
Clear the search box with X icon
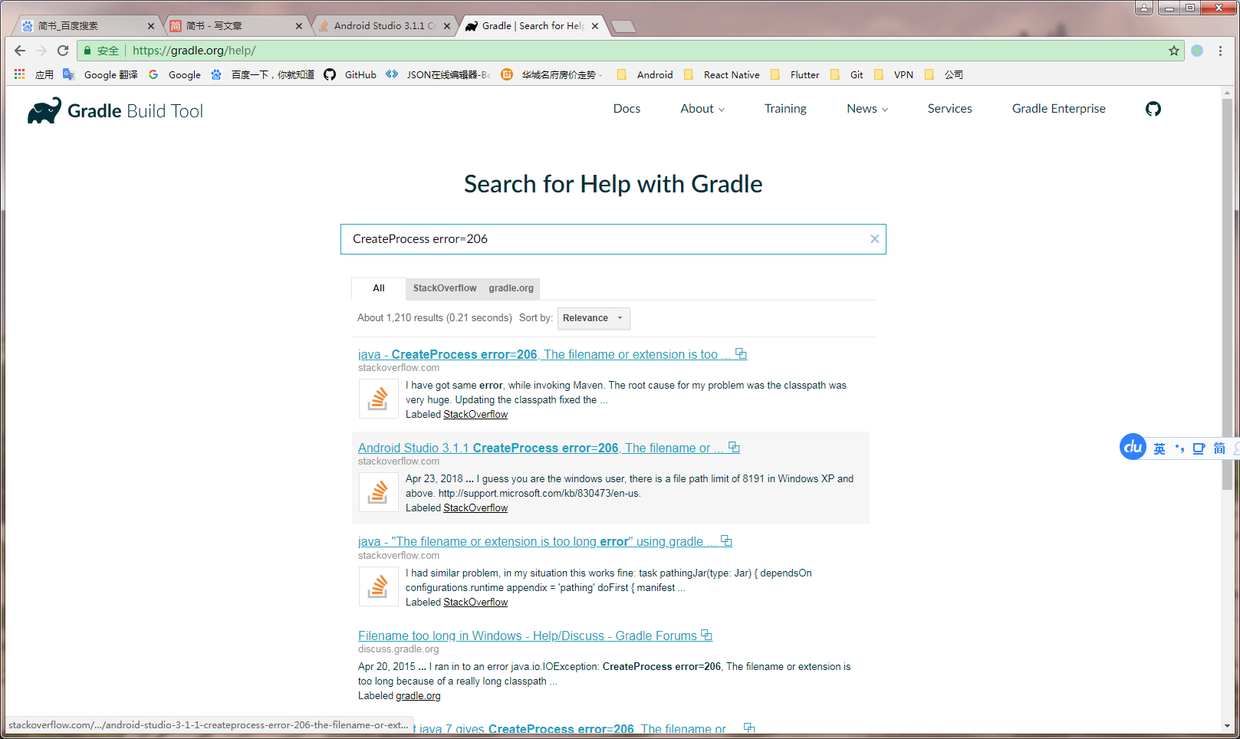click(874, 239)
